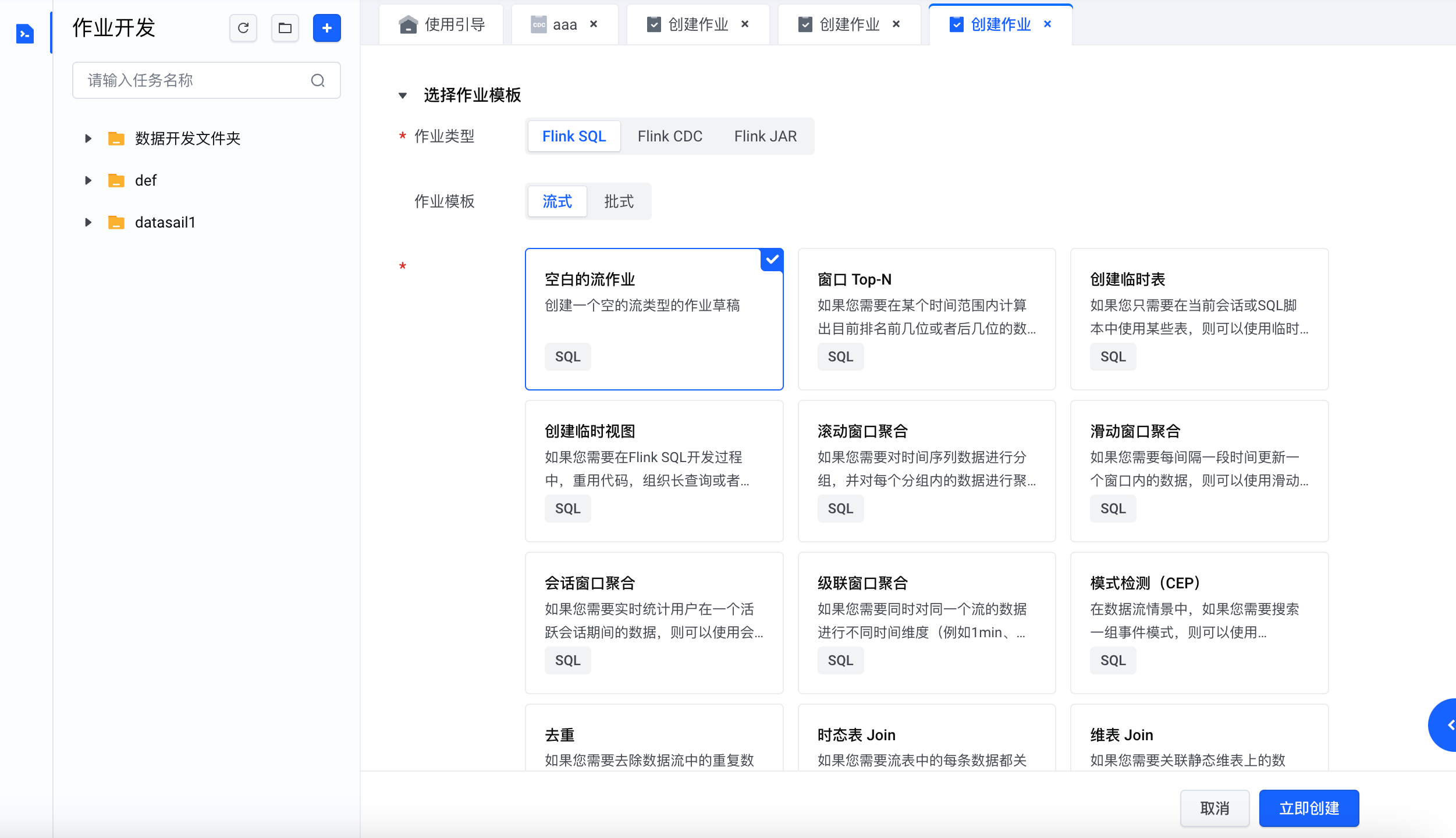The width and height of the screenshot is (1456, 838).
Task: Click the 作业开发 panel title
Action: [x=114, y=28]
